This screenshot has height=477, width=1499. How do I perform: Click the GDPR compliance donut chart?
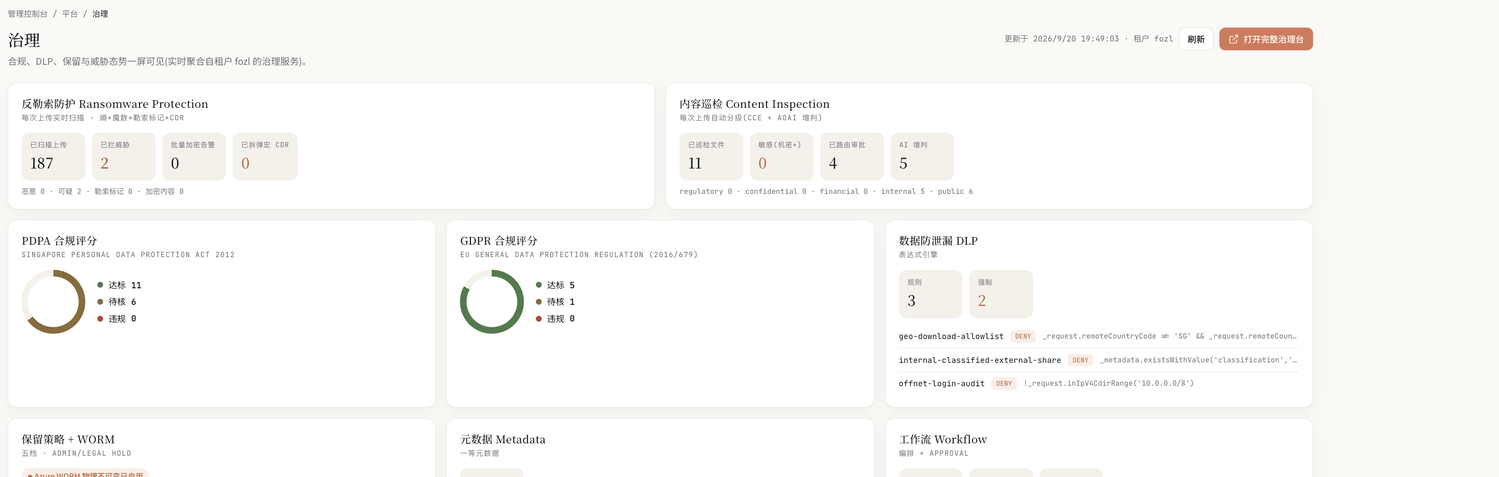click(492, 302)
